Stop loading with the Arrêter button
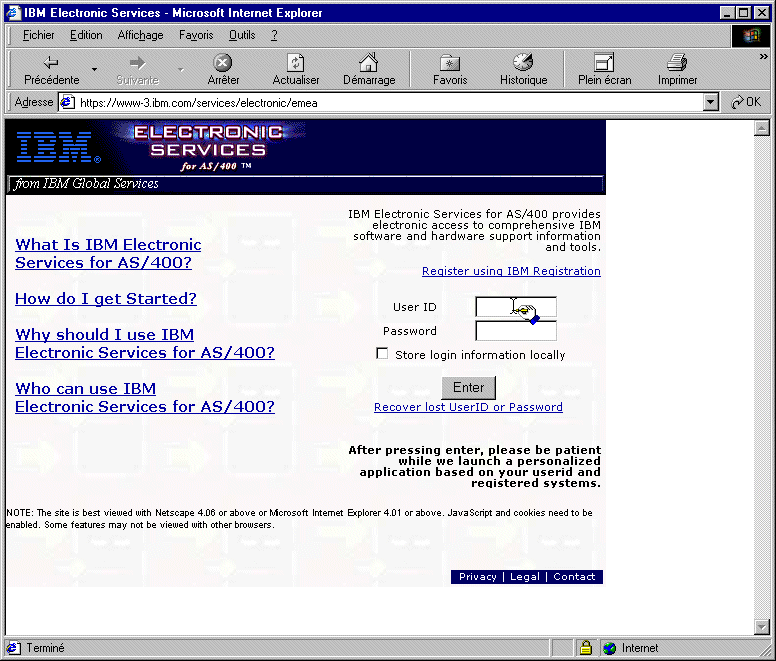 (x=223, y=69)
